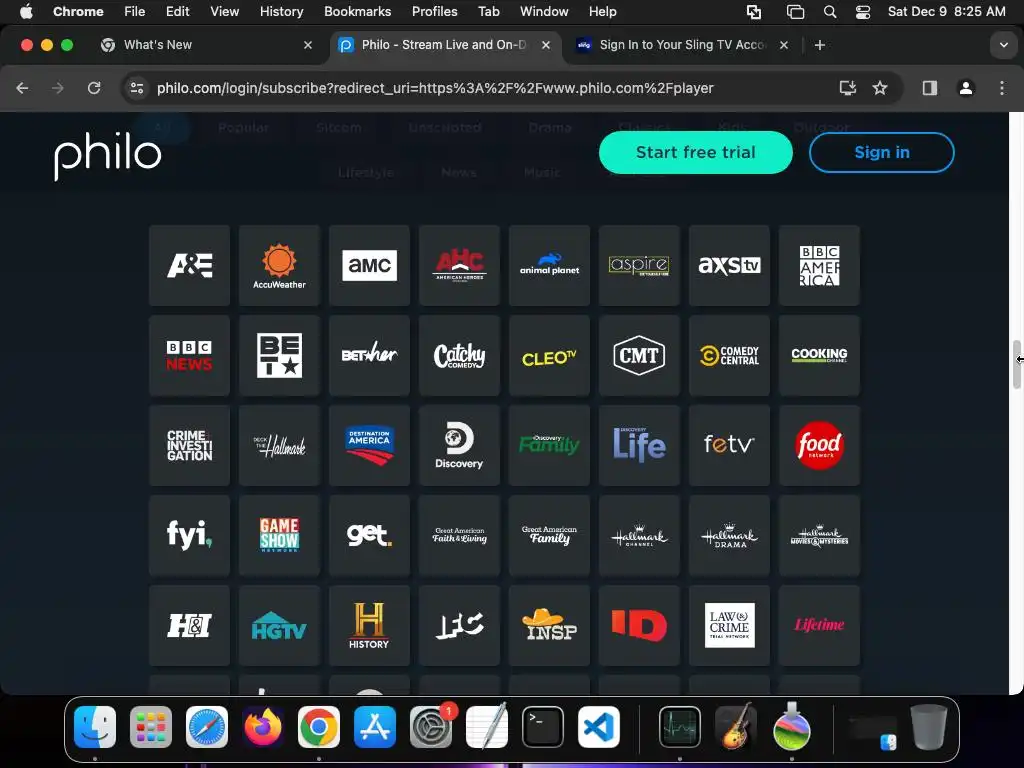Select the HGTV channel tile
Image resolution: width=1024 pixels, height=768 pixels.
coord(280,626)
